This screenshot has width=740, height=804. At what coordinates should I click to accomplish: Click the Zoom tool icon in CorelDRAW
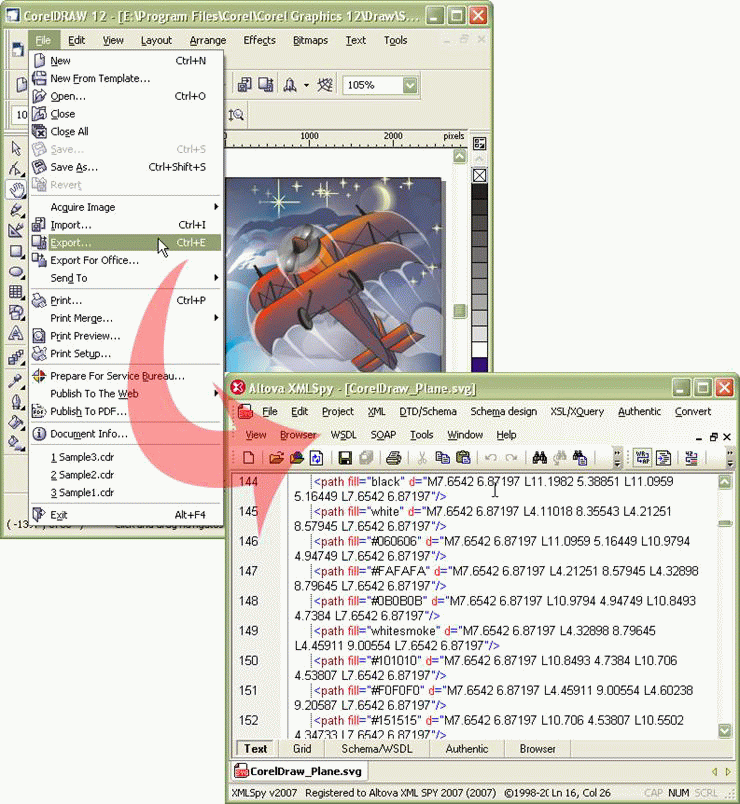tap(236, 114)
